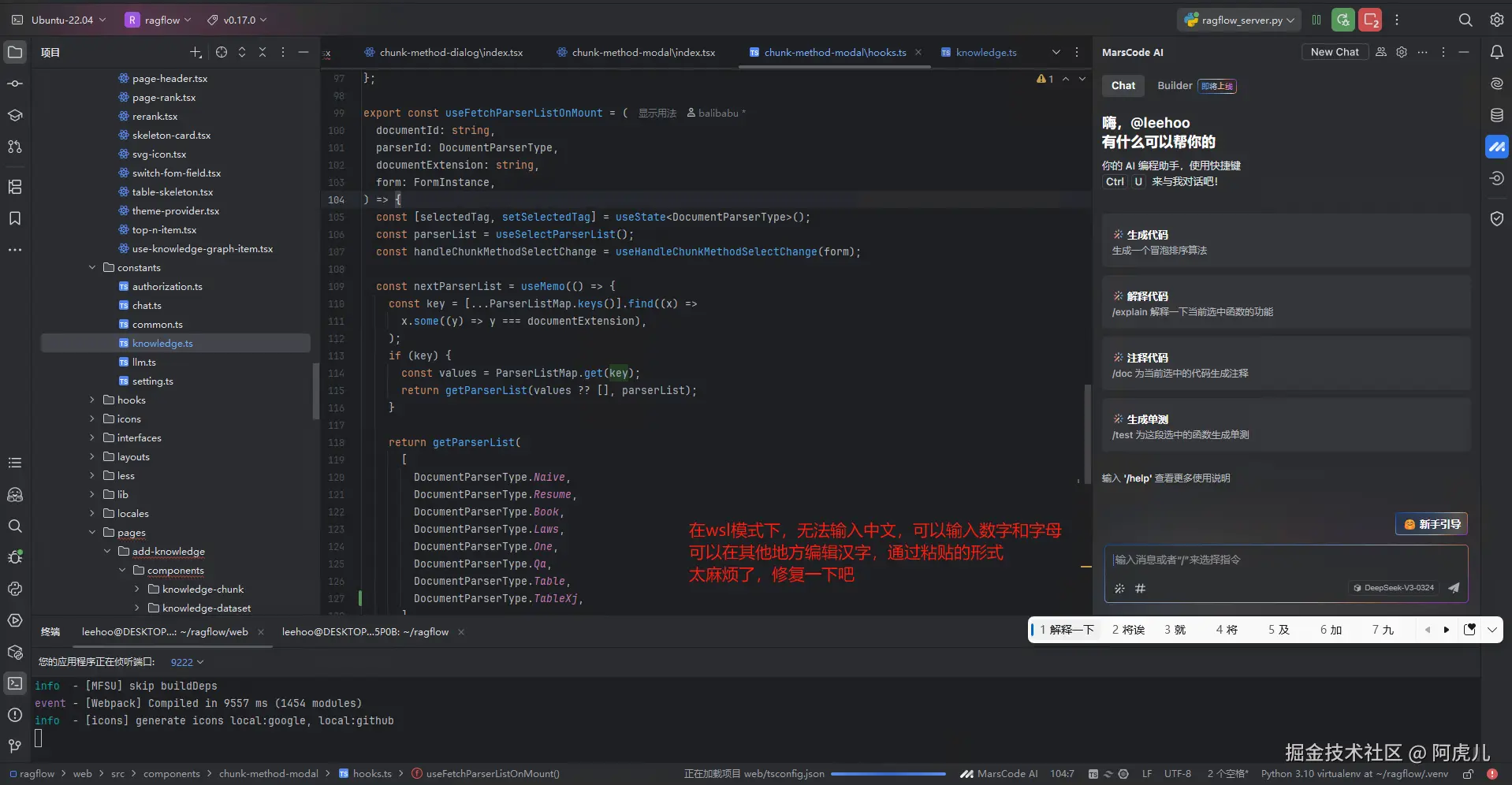The image size is (1512, 785).
Task: Open IDE settings gear icon
Action: click(x=1496, y=20)
